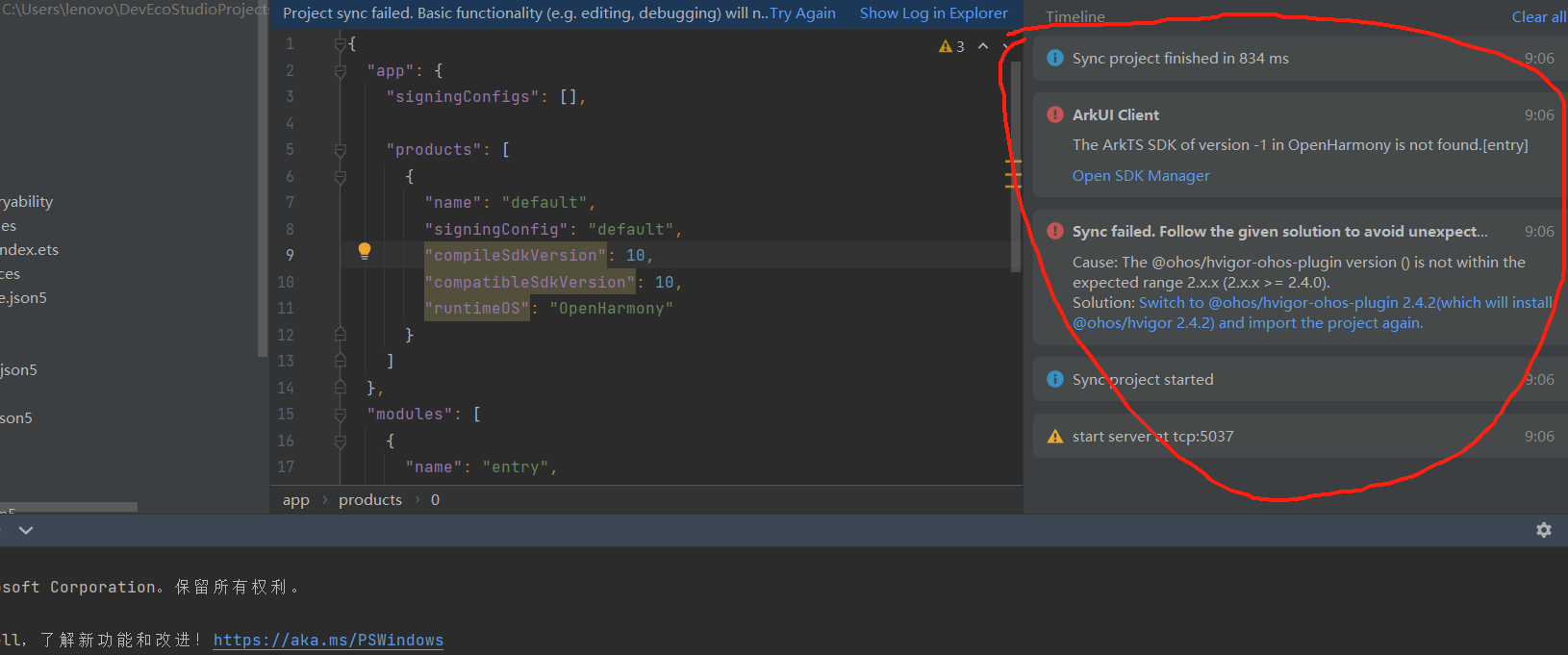This screenshot has height=655, width=1568.
Task: Click the "compatibleSdkVersion" key in editor
Action: 530,283
